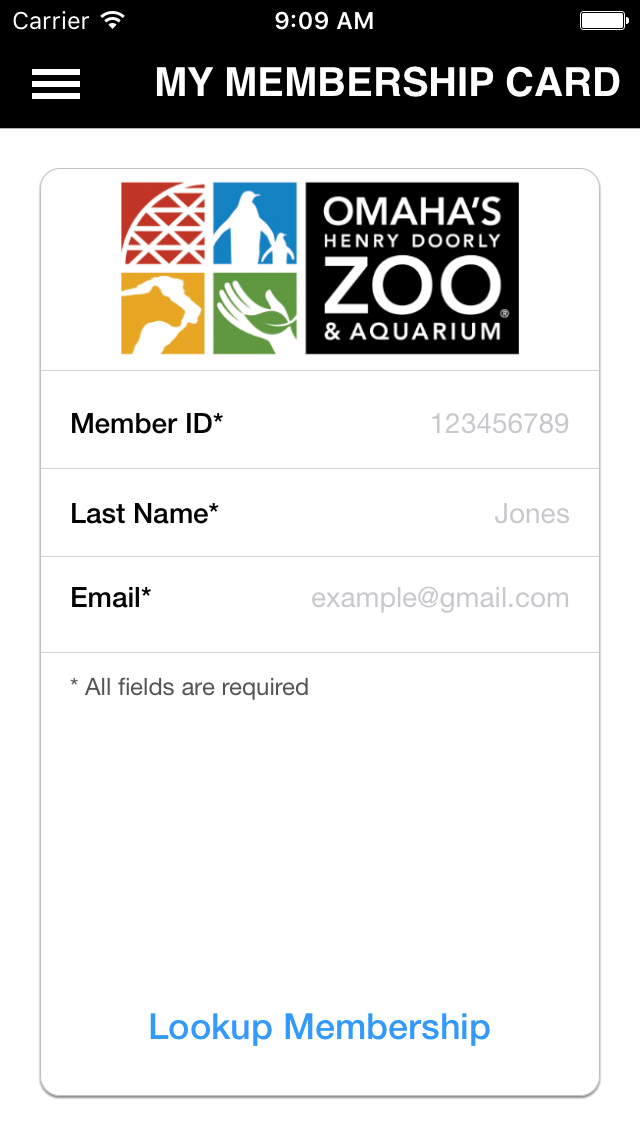The image size is (640, 1136).
Task: Tap the Last Name* label
Action: [144, 514]
